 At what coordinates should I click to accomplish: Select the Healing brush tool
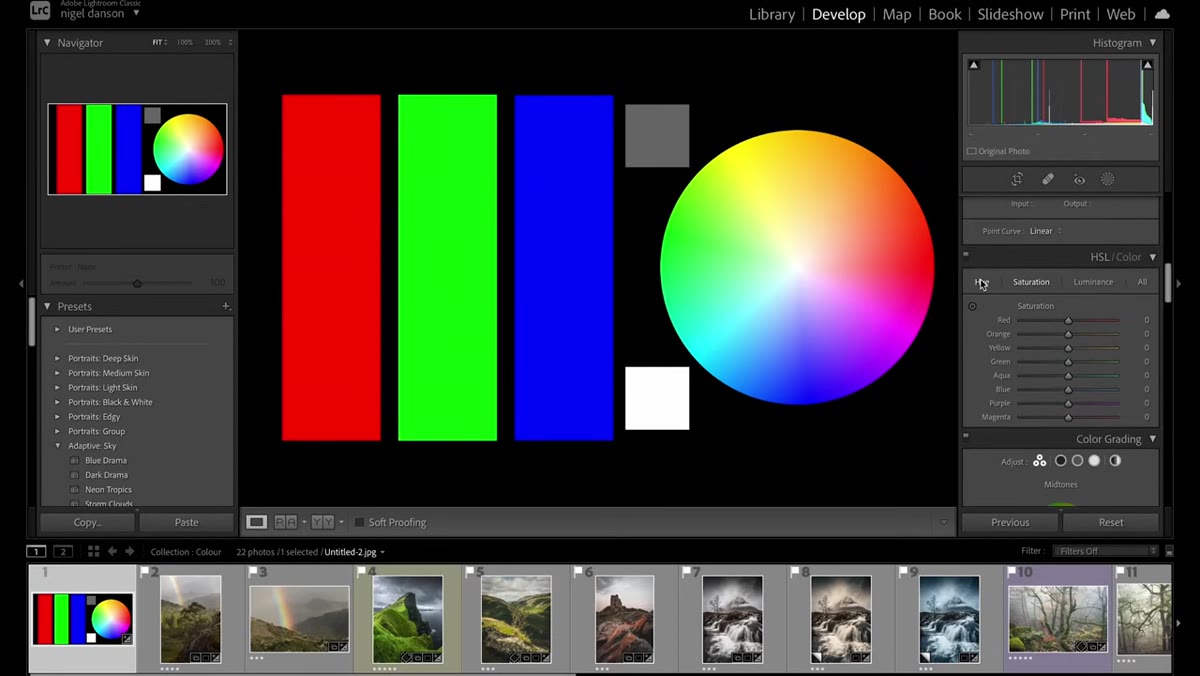click(1047, 179)
